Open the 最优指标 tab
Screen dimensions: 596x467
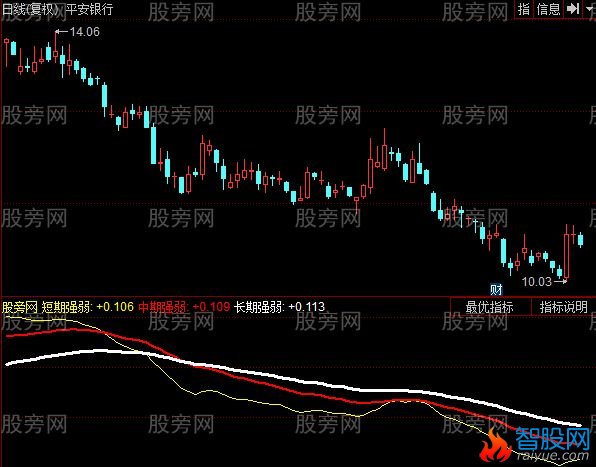[x=490, y=307]
